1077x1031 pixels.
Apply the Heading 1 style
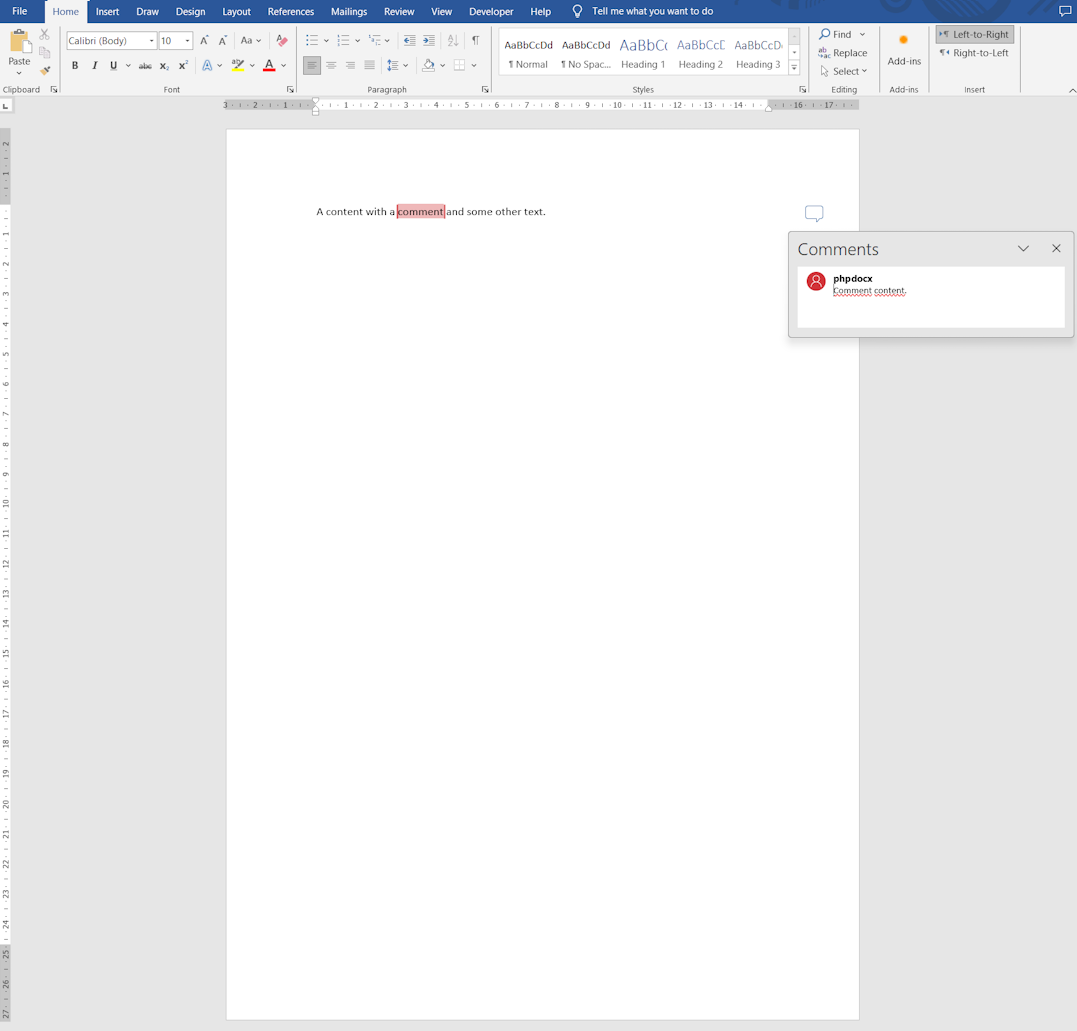[644, 54]
